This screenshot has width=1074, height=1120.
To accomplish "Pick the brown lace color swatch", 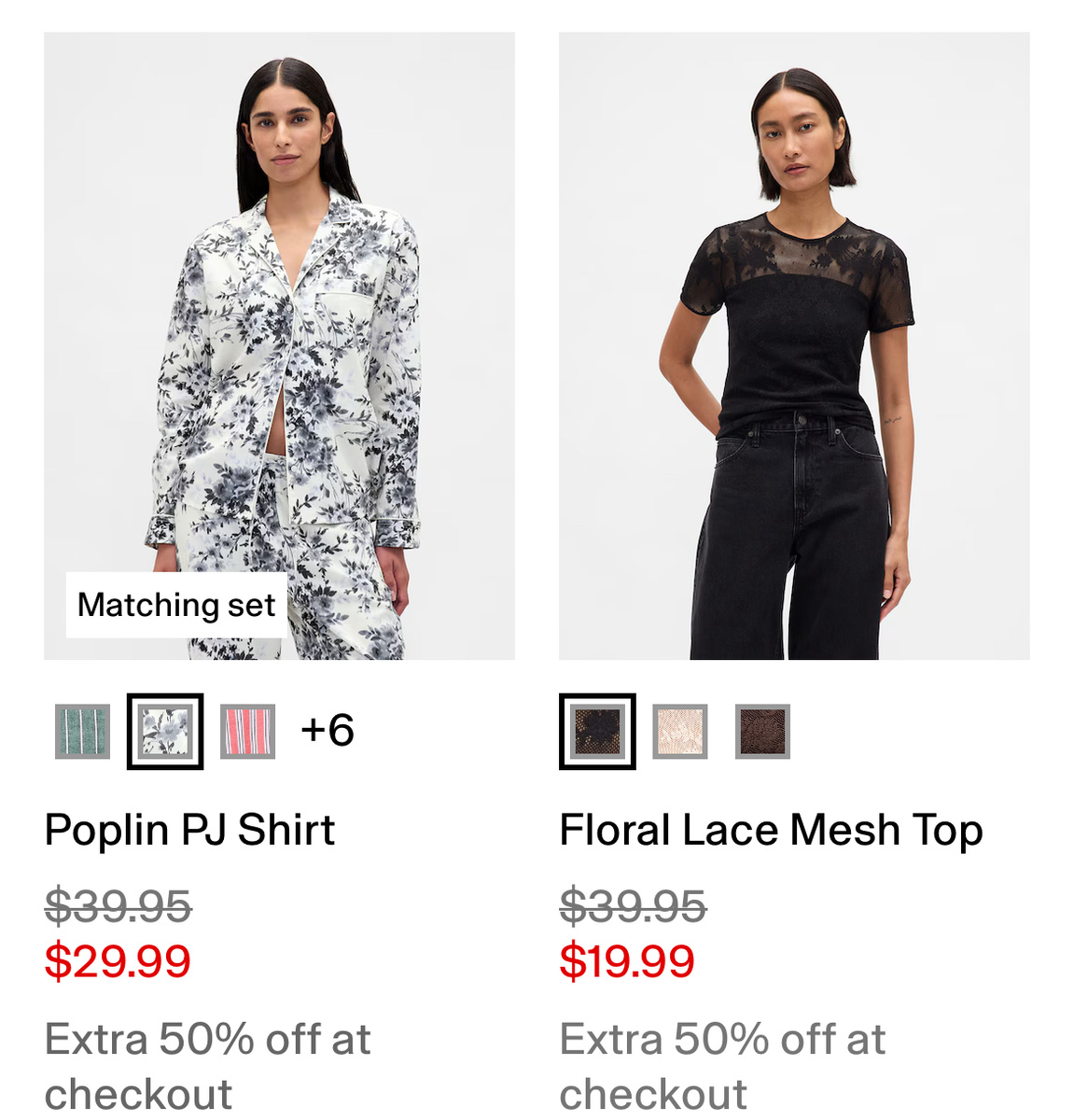I will tap(762, 732).
